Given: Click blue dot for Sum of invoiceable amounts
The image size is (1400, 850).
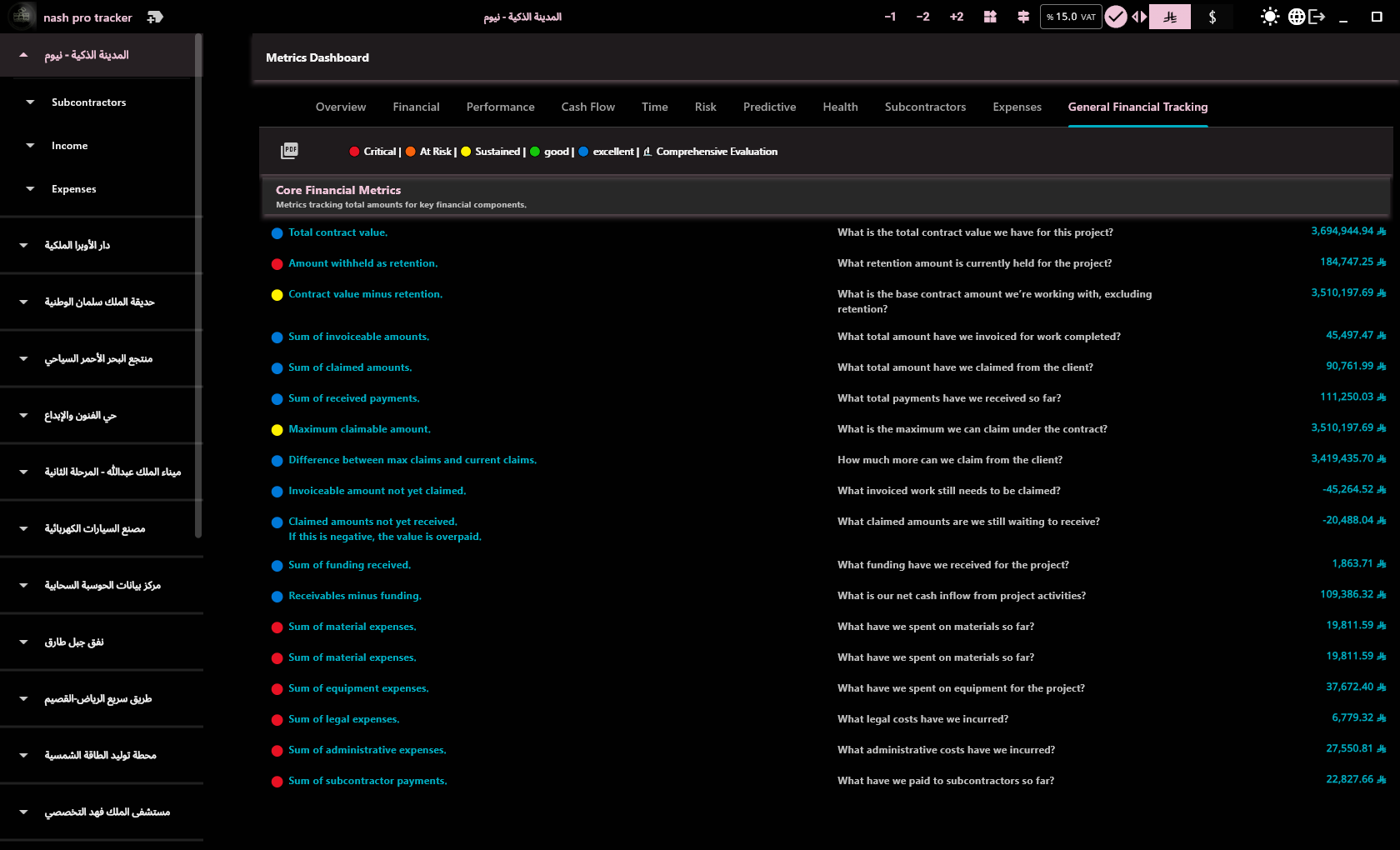Looking at the screenshot, I should click(277, 337).
